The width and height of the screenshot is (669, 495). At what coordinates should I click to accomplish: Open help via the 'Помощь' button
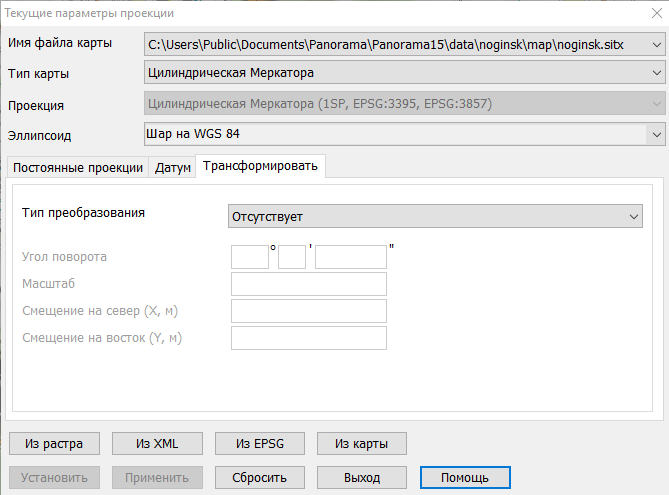point(464,477)
